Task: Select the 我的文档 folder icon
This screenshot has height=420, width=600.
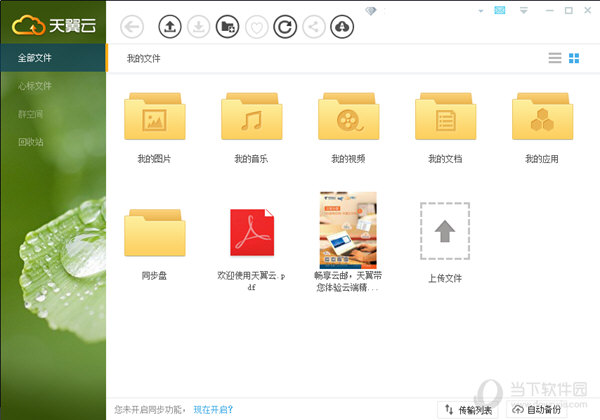Action: (445, 116)
